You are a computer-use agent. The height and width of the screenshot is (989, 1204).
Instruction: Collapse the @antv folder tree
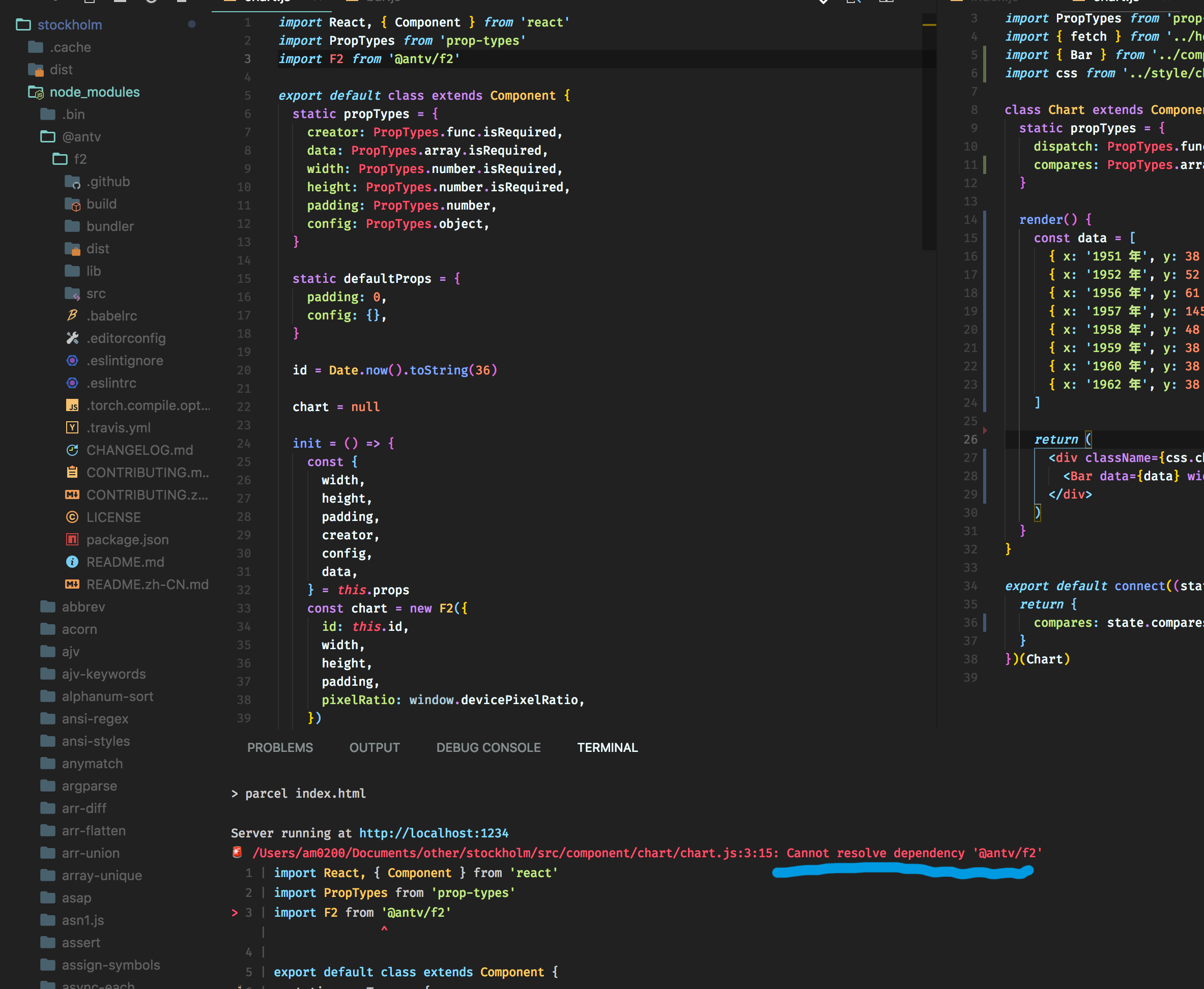(82, 137)
